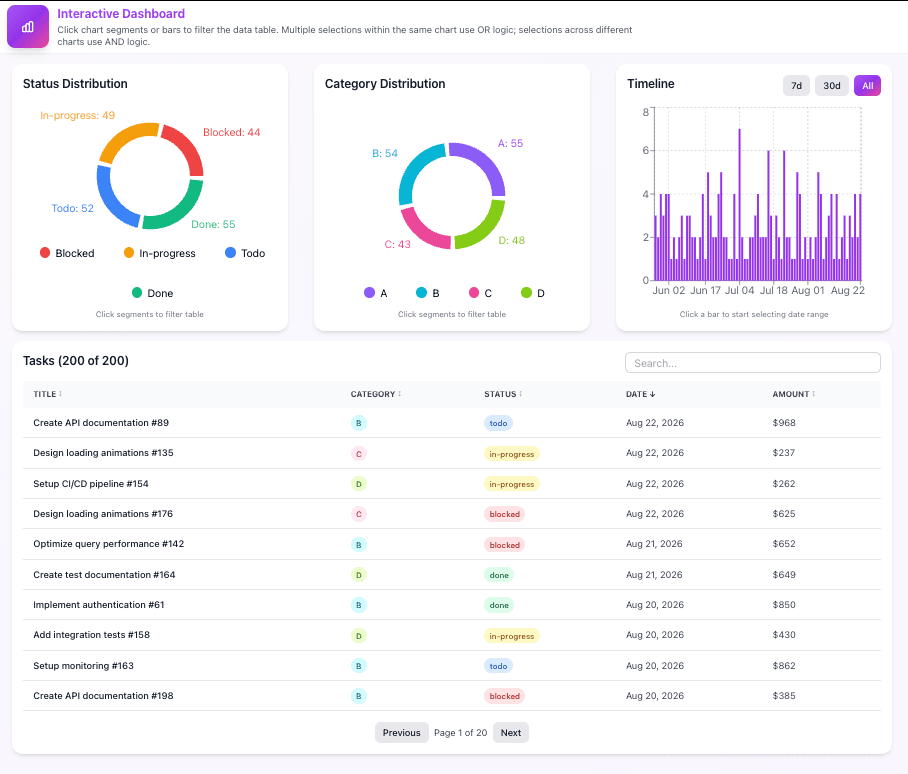This screenshot has width=908, height=774.
Task: Select category A purple donut segment
Action: click(x=483, y=164)
